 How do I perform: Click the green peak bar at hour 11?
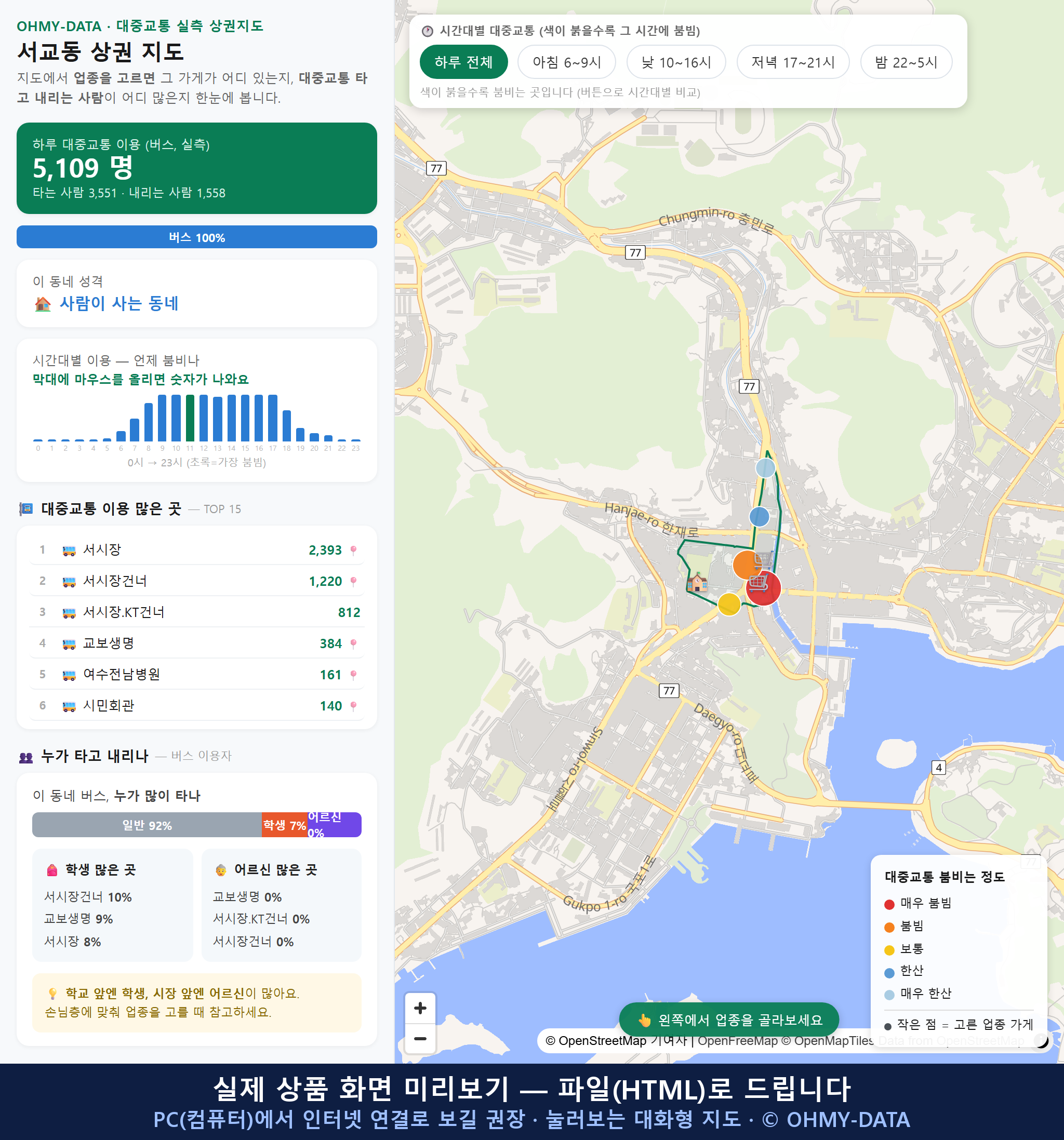[190, 418]
